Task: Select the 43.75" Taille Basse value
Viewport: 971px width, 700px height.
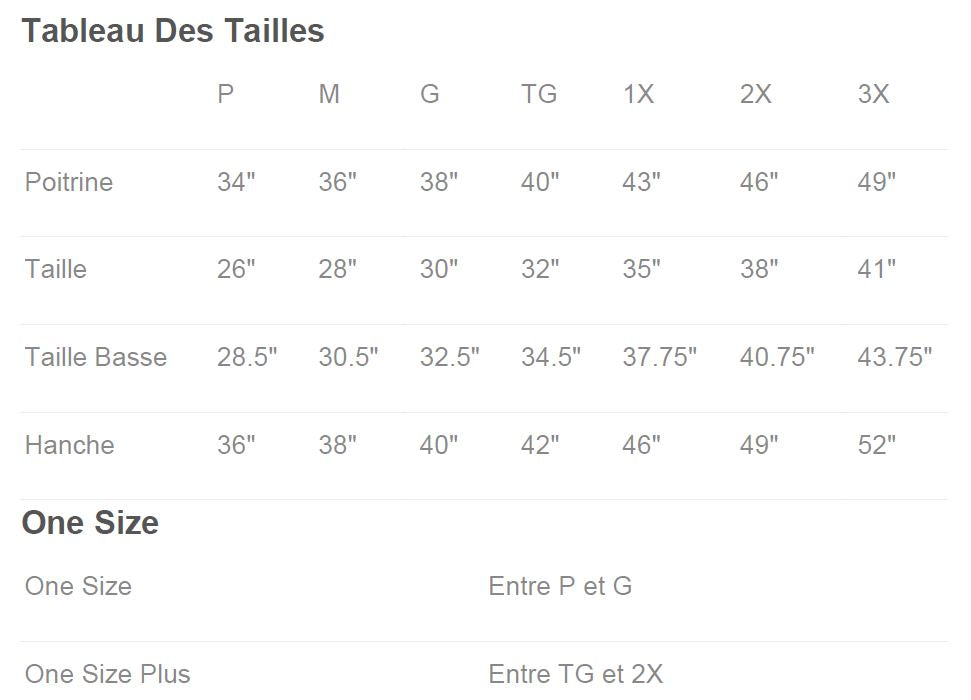Action: [894, 357]
